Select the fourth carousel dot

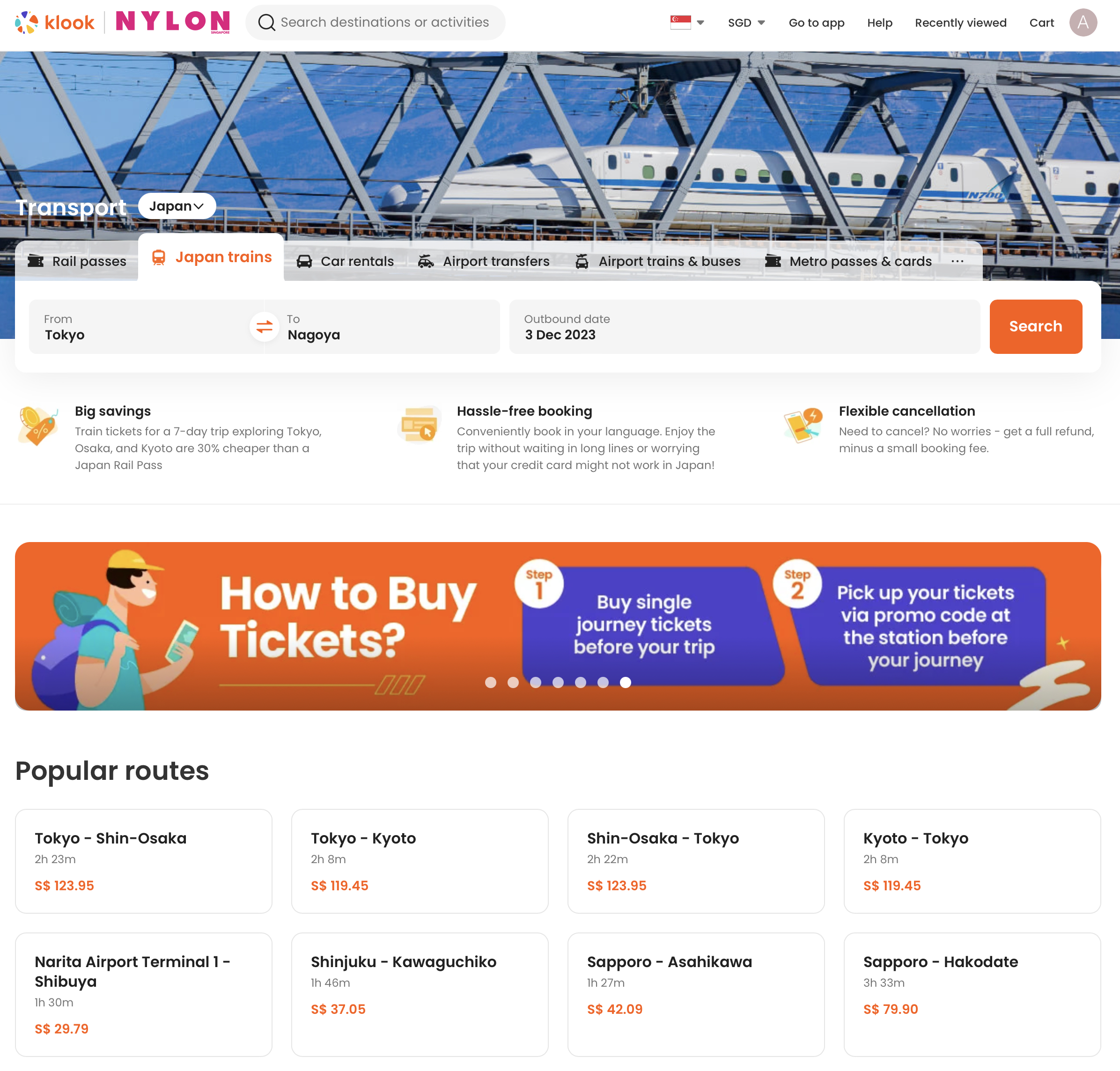click(558, 683)
